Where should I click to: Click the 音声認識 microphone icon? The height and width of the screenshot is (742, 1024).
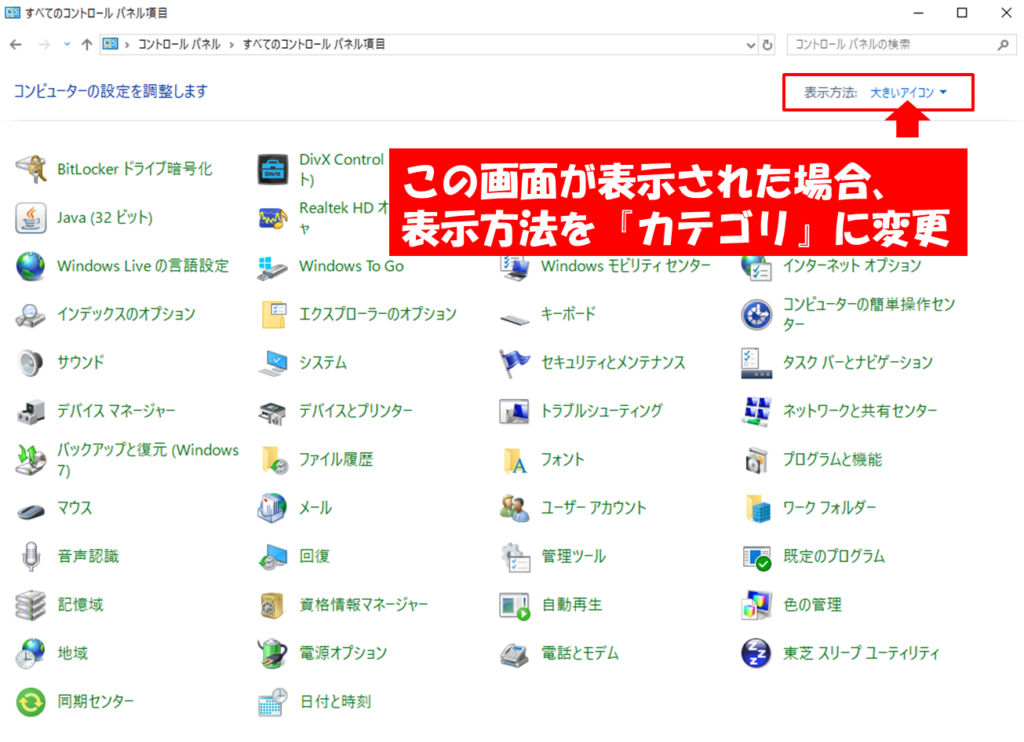pyautogui.click(x=31, y=556)
